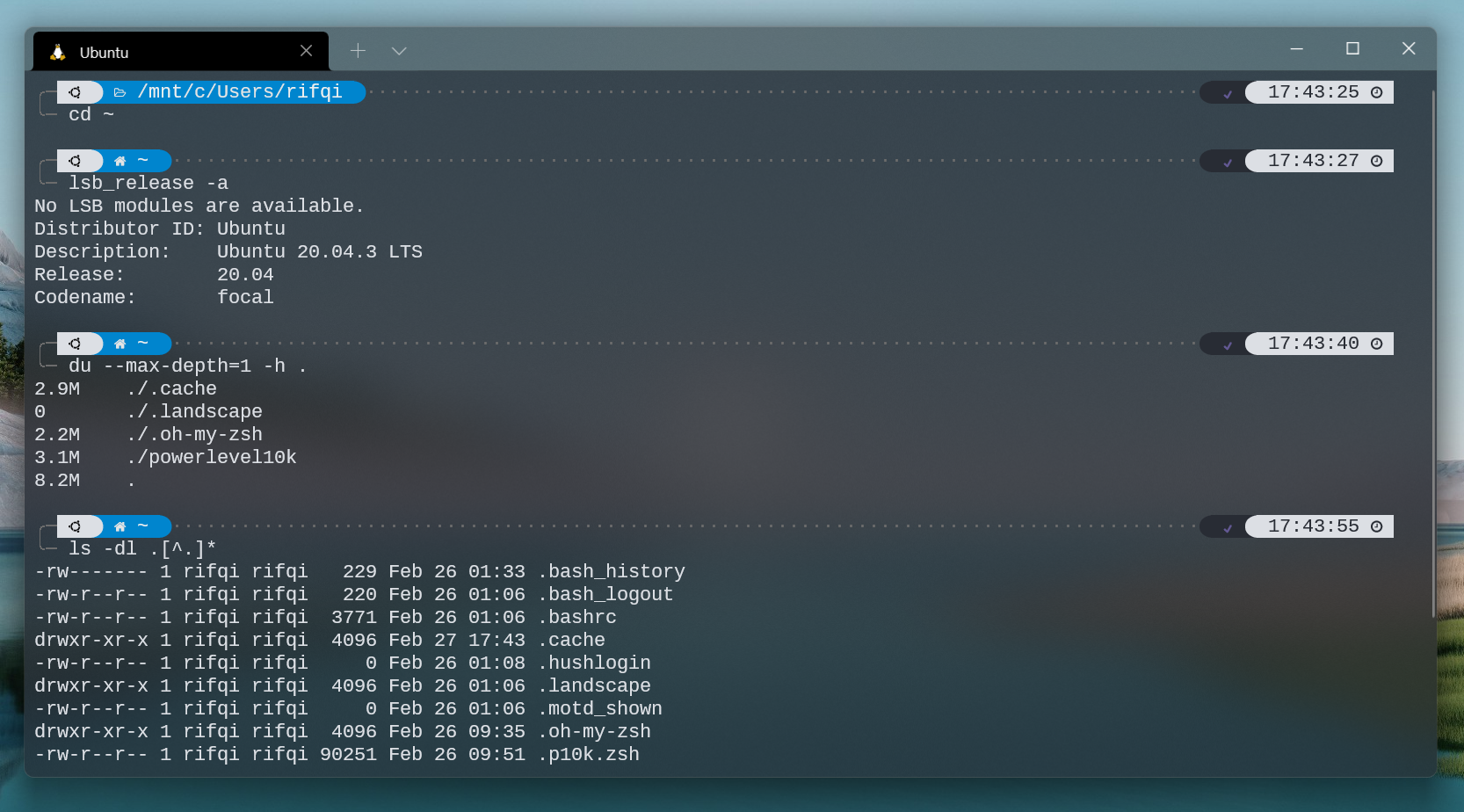Select the Ubuntu terminal tab
This screenshot has width=1464, height=812.
[x=181, y=52]
